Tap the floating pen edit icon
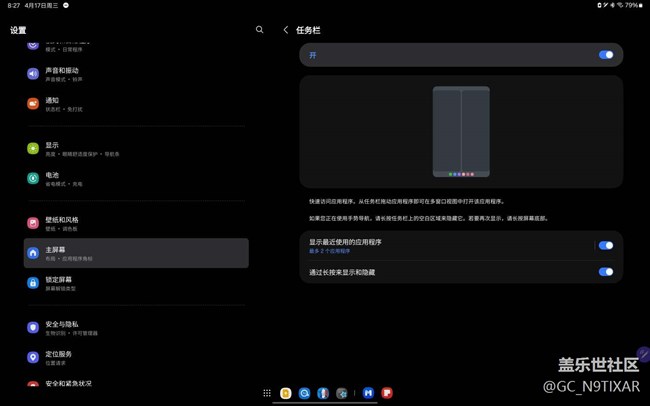 (642, 354)
